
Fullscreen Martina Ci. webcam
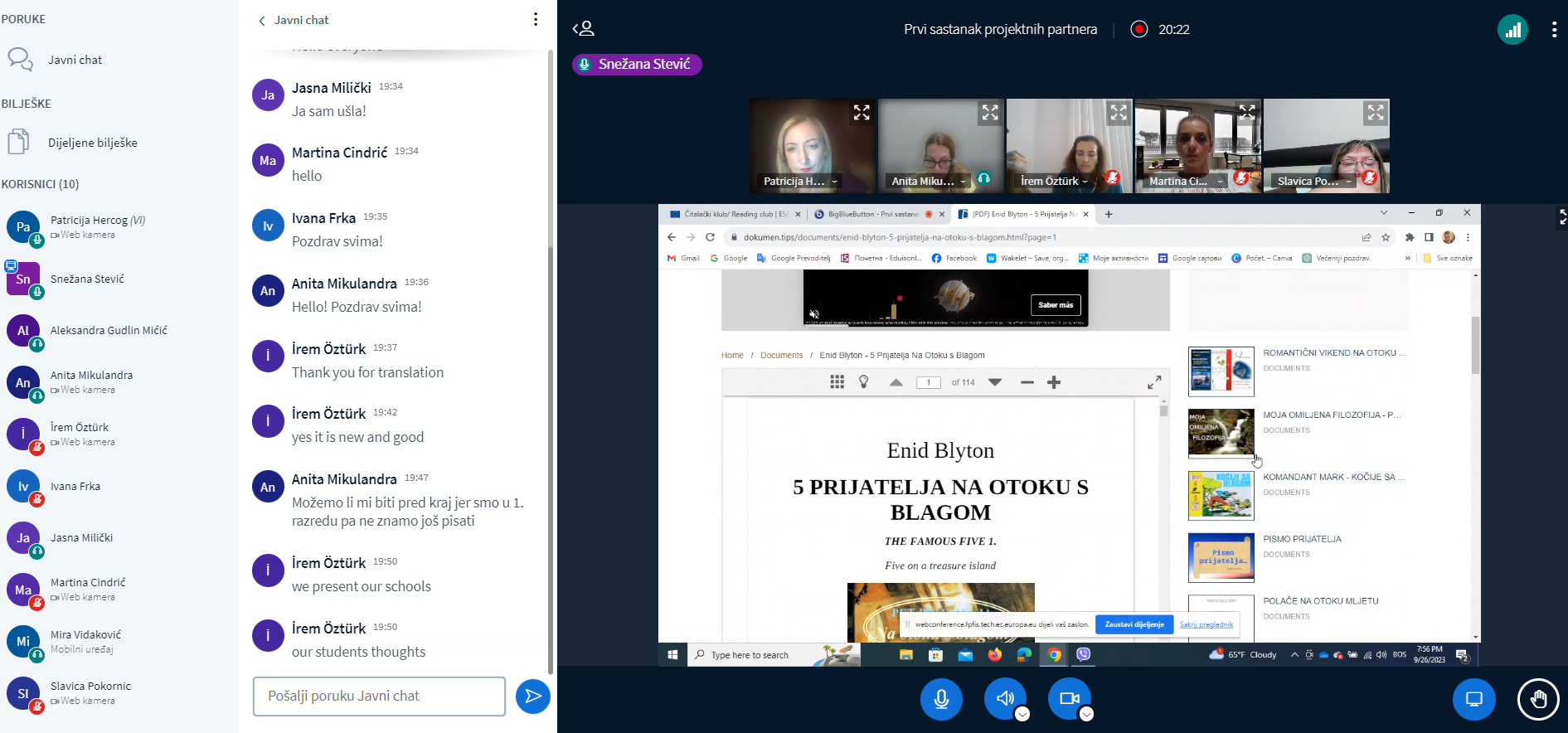[x=1247, y=113]
